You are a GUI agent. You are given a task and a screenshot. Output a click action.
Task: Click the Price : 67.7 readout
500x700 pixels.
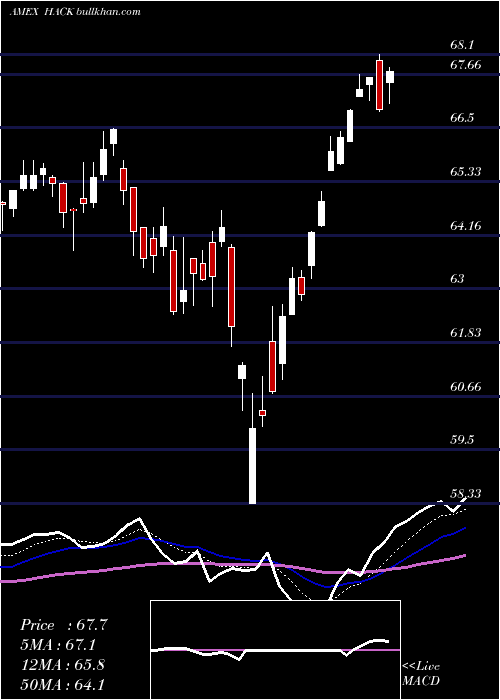(64, 625)
